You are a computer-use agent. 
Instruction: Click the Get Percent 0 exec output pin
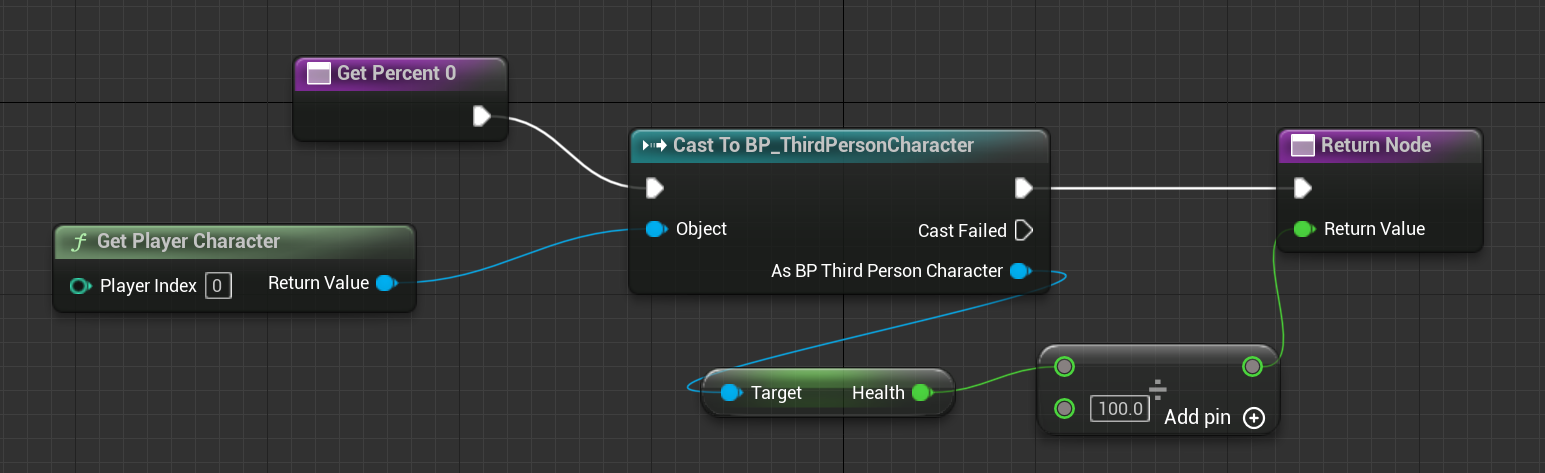click(481, 117)
